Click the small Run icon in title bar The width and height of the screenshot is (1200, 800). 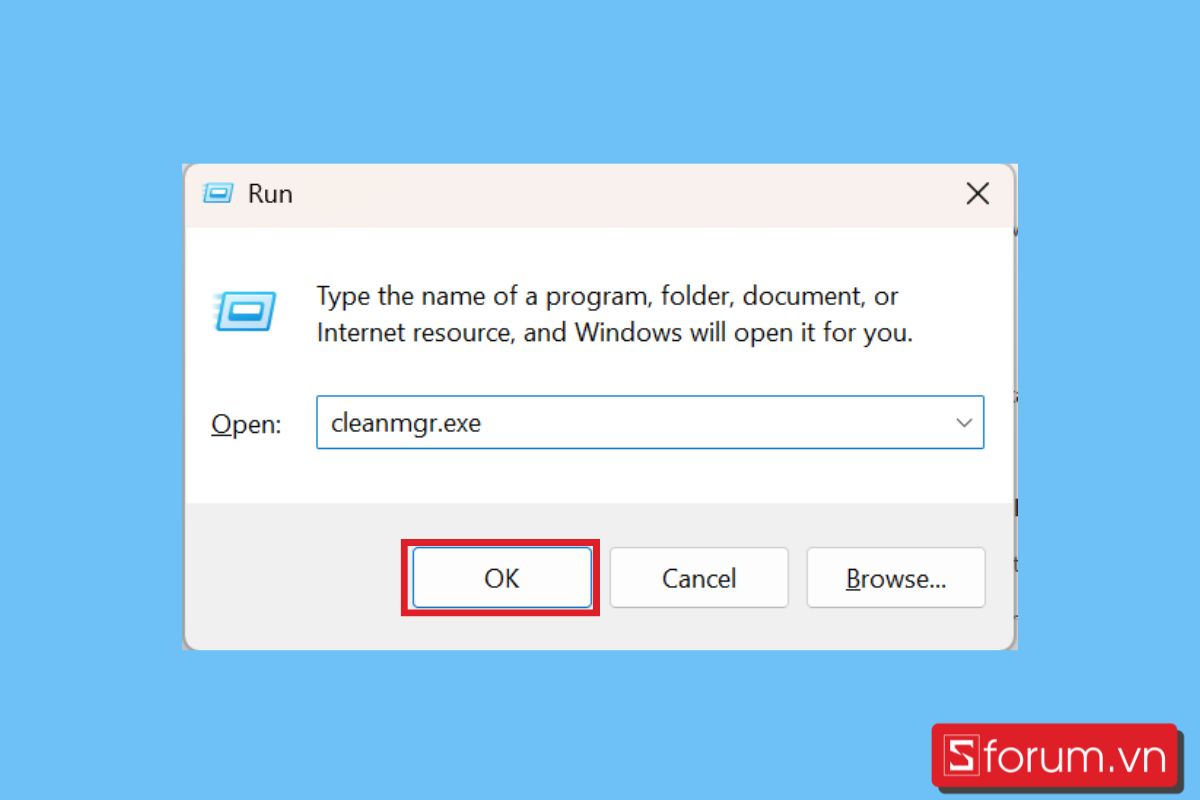[x=218, y=193]
